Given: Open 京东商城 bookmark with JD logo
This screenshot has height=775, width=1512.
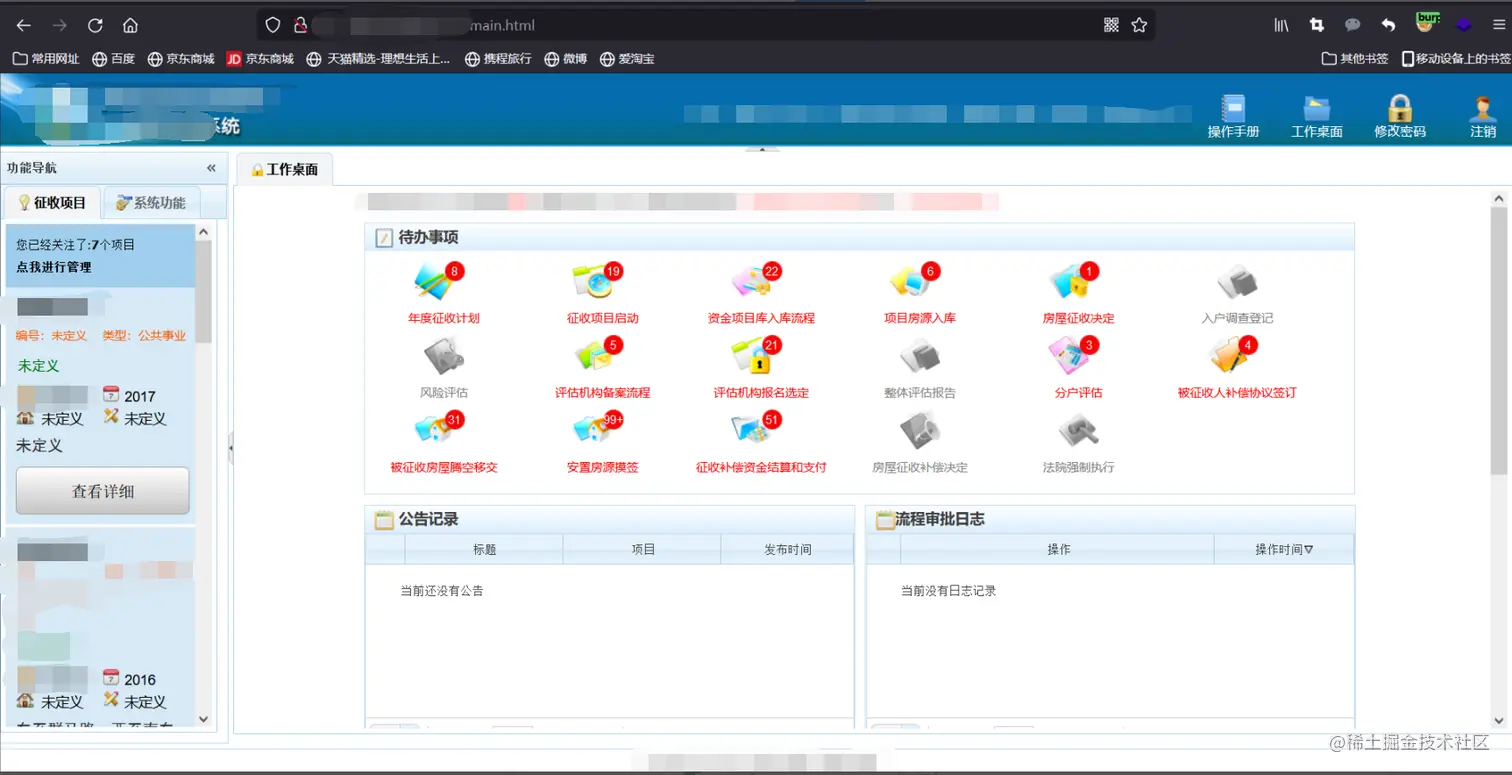Looking at the screenshot, I should tap(260, 59).
